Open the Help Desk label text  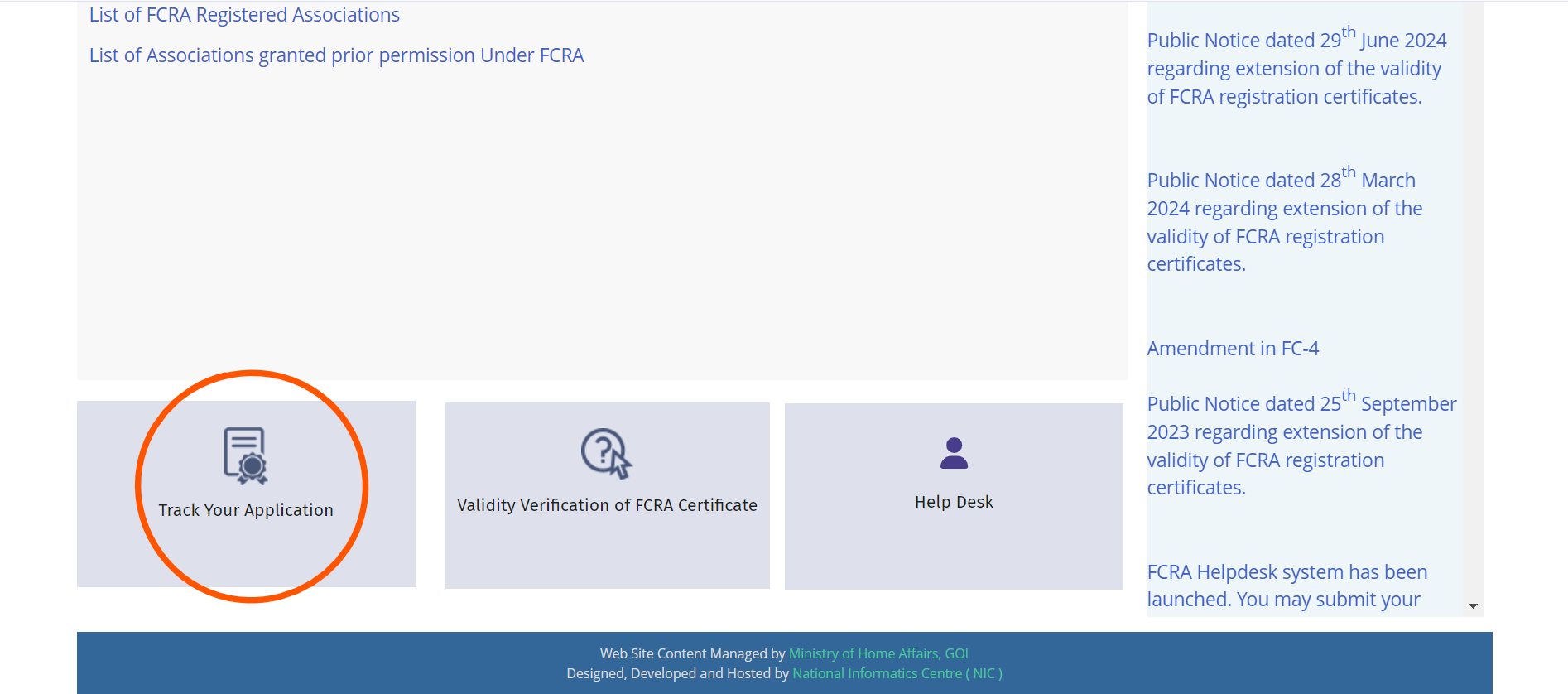(954, 502)
